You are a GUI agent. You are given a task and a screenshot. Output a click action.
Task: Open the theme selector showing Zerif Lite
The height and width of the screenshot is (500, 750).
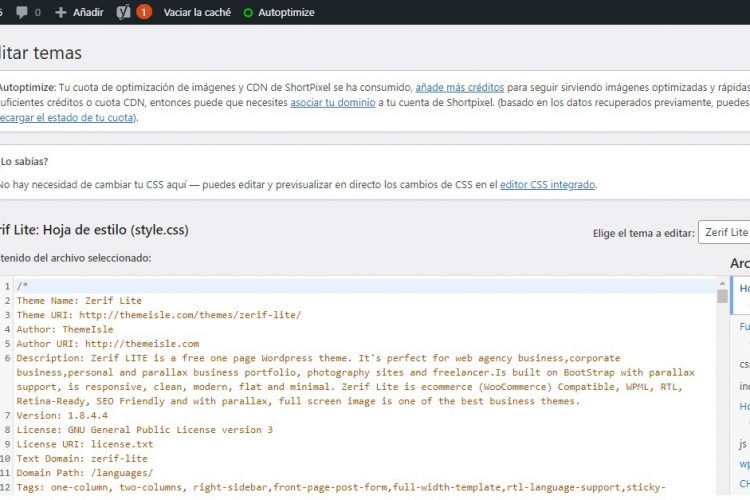724,232
